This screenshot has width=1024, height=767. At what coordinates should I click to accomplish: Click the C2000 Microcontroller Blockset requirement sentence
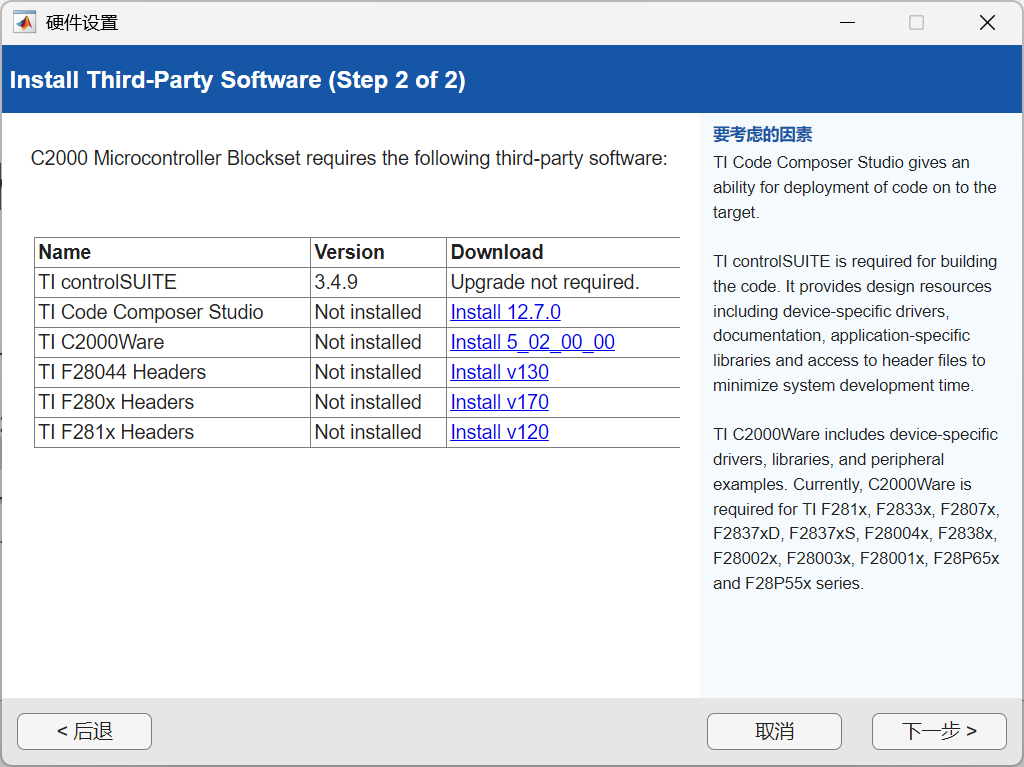349,158
